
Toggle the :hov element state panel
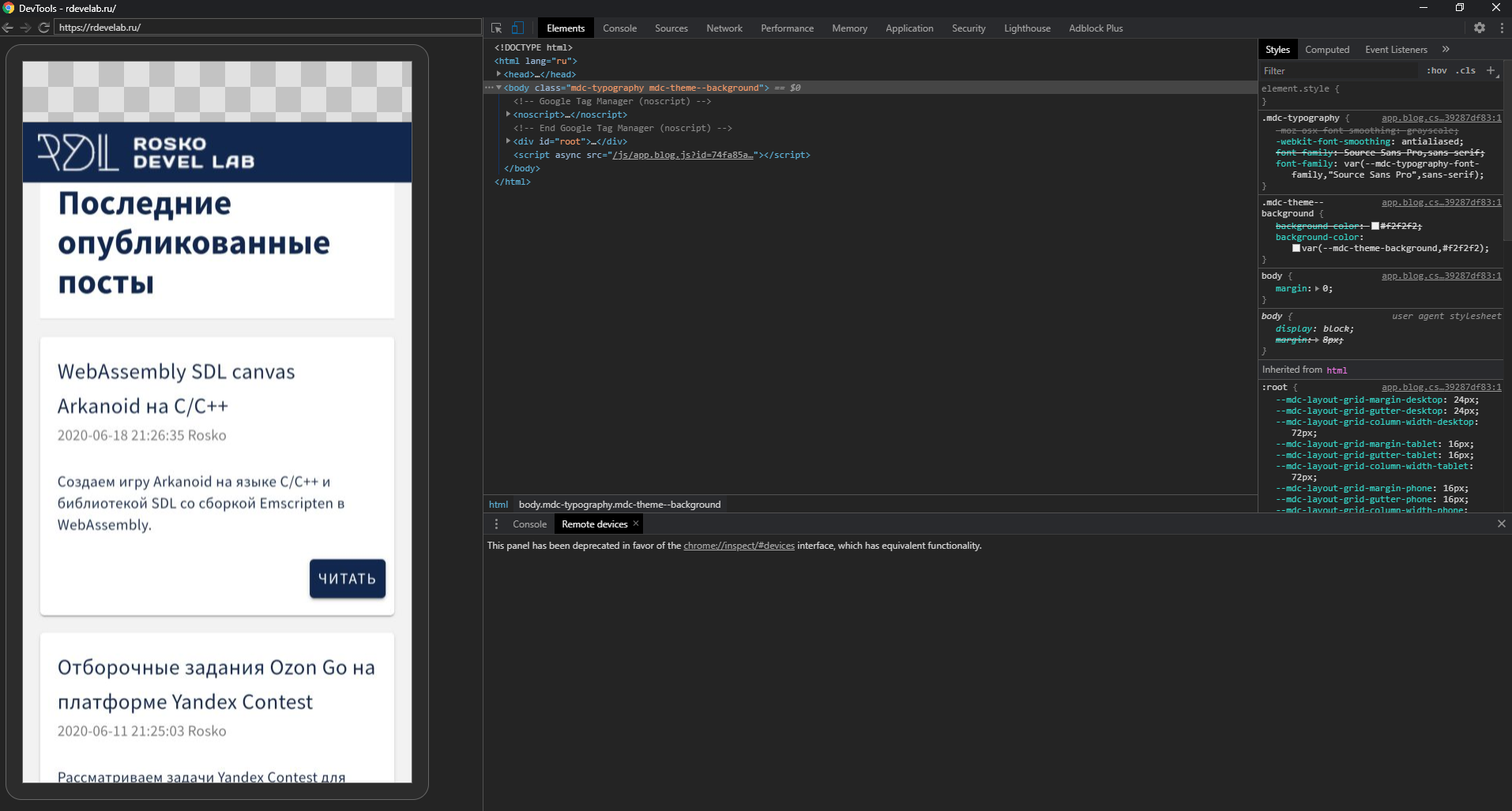click(1437, 70)
